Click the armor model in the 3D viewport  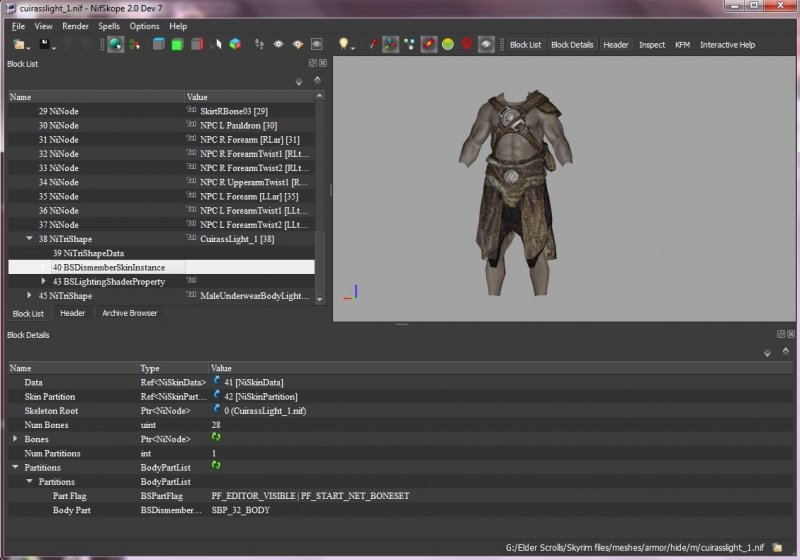516,193
